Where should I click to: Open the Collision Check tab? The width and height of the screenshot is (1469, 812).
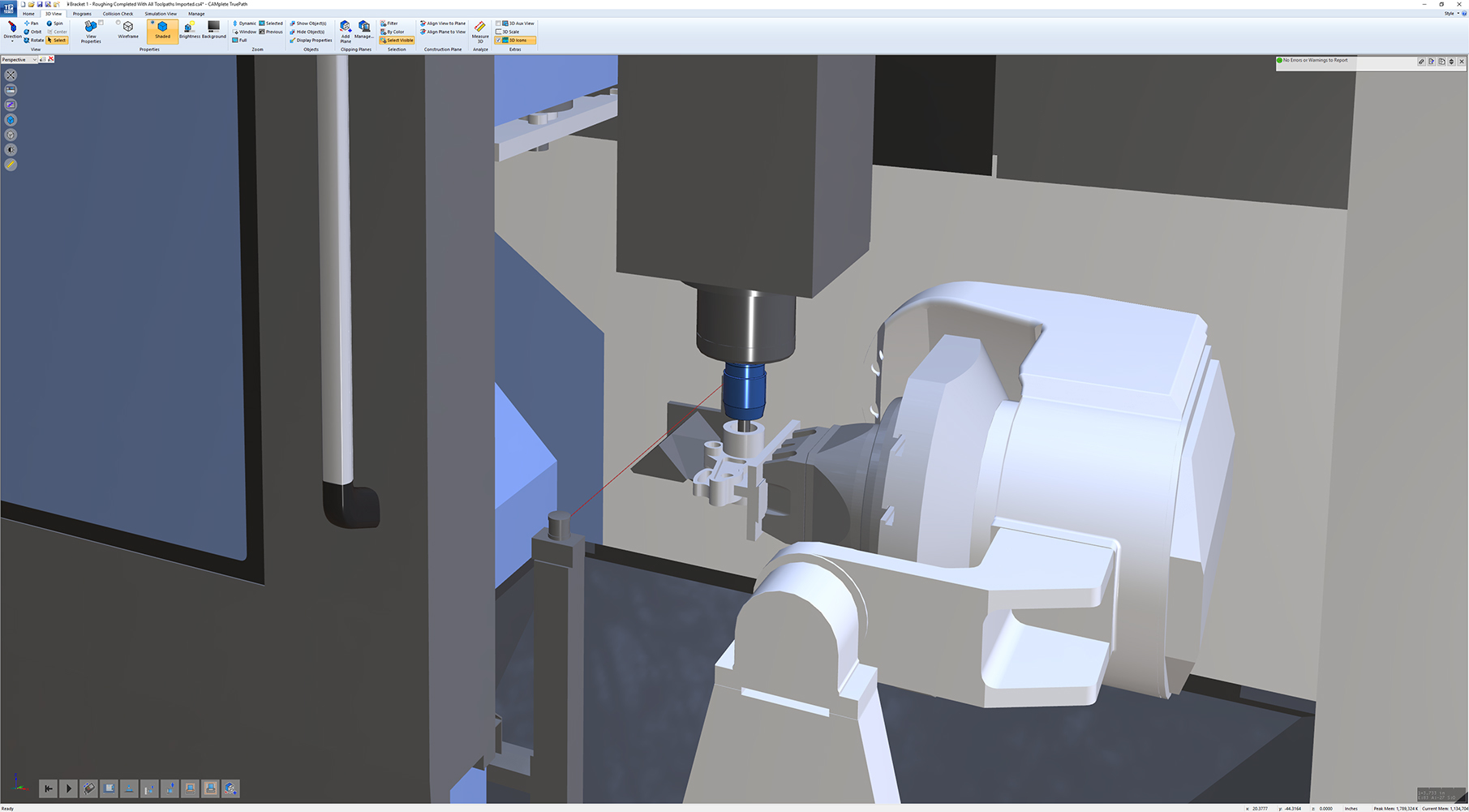tap(118, 14)
